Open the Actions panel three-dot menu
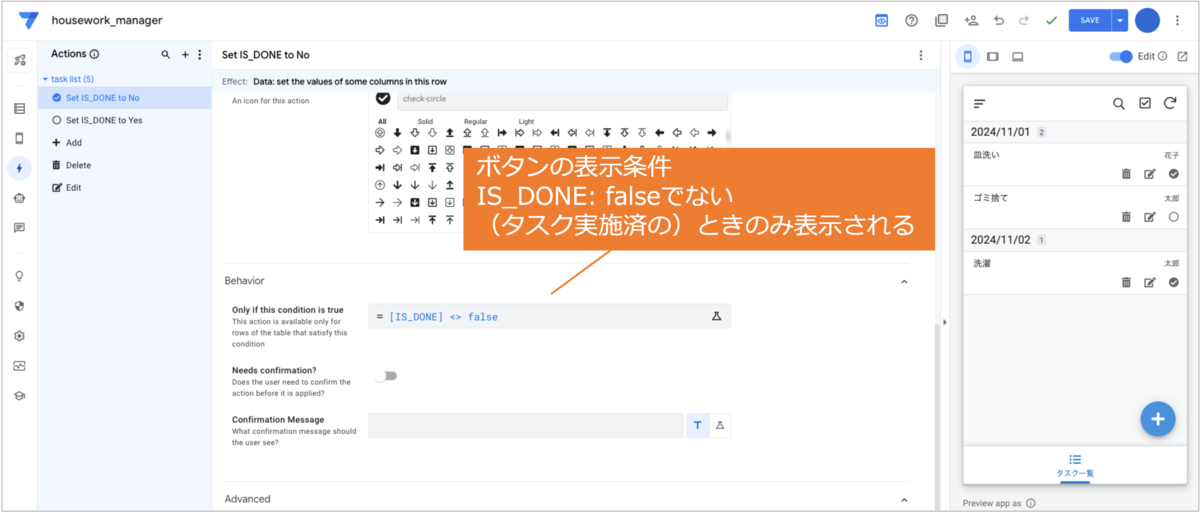The width and height of the screenshot is (1200, 512). (200, 55)
